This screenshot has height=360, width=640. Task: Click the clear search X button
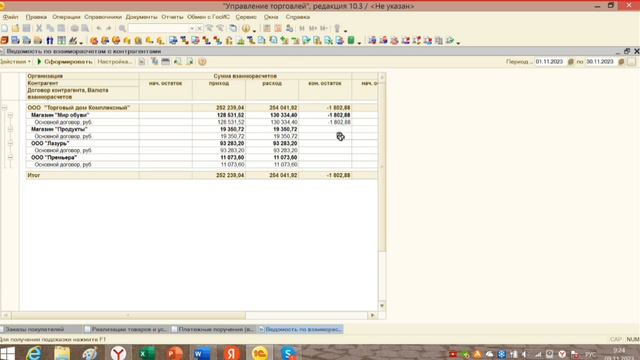(x=200, y=28)
